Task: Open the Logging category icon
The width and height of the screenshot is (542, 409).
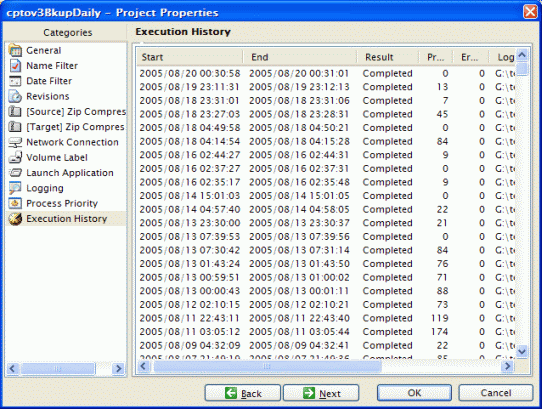Action: pyautogui.click(x=15, y=188)
